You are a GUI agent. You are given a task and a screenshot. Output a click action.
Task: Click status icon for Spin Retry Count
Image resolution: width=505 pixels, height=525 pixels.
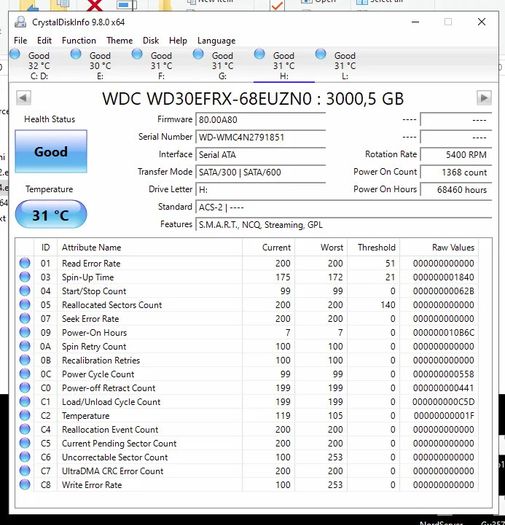(25, 346)
